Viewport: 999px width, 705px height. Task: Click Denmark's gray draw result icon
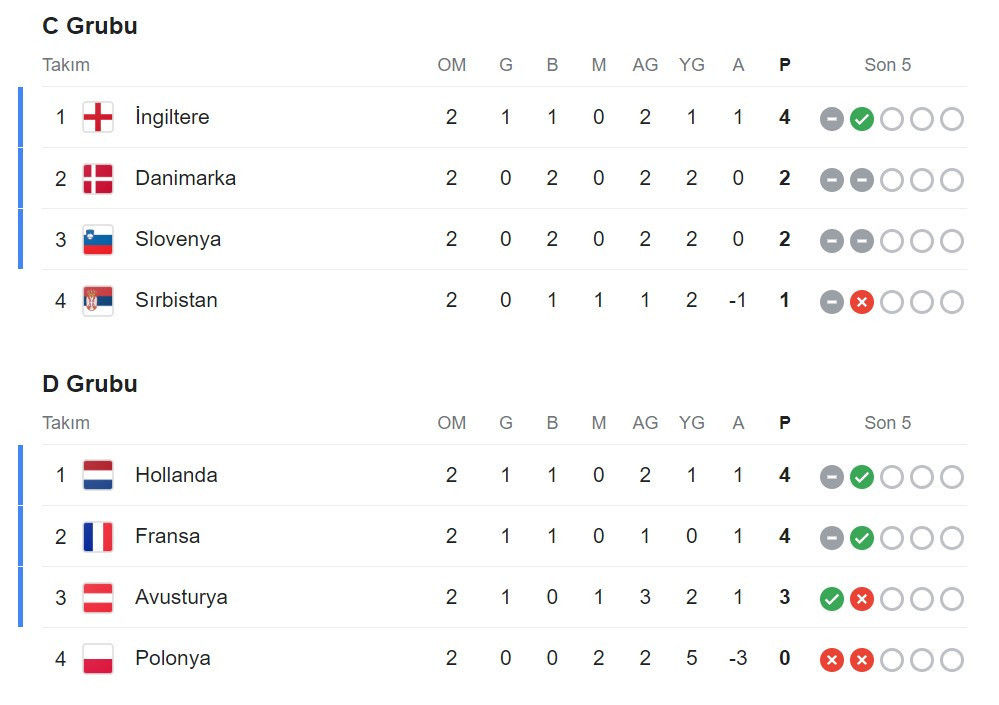tap(832, 179)
